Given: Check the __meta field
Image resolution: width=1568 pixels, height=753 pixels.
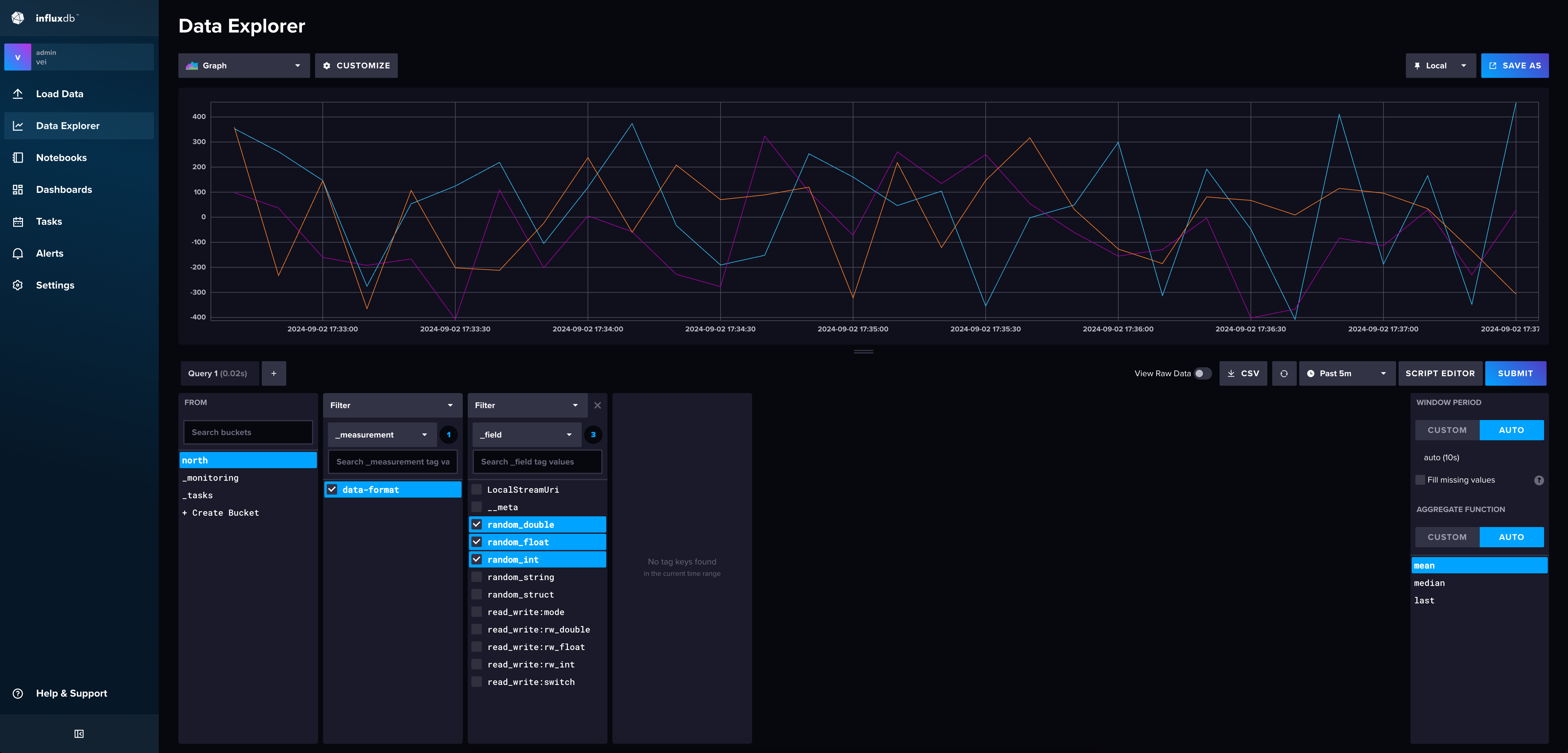Looking at the screenshot, I should click(477, 507).
